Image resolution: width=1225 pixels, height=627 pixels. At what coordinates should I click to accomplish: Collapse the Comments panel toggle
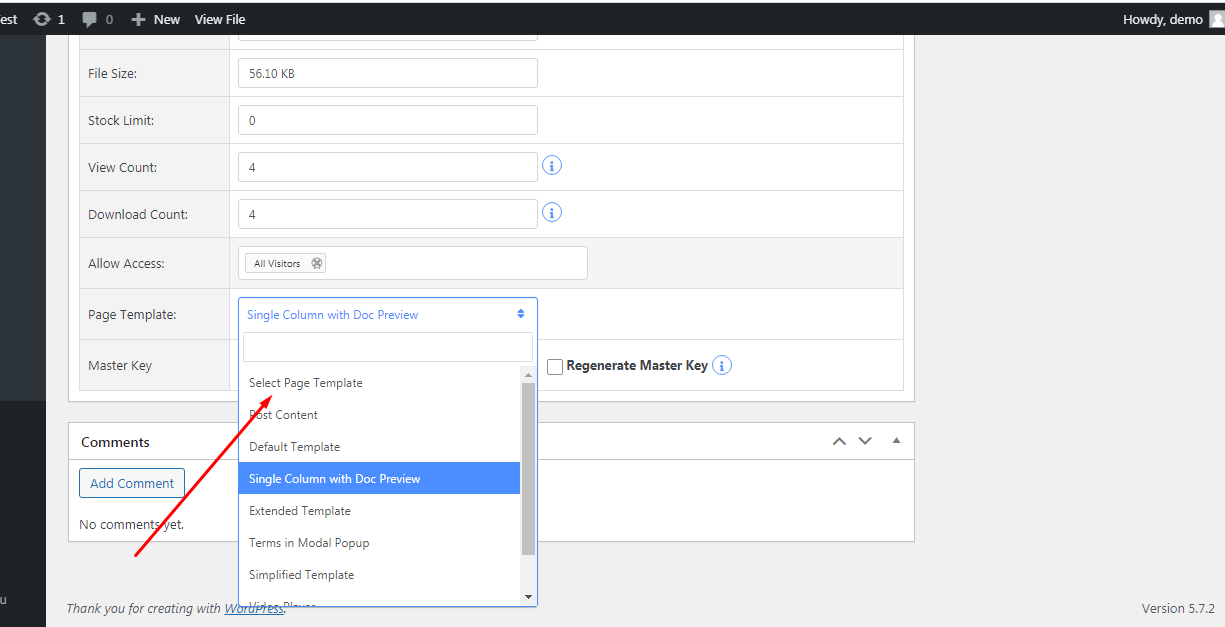(897, 441)
